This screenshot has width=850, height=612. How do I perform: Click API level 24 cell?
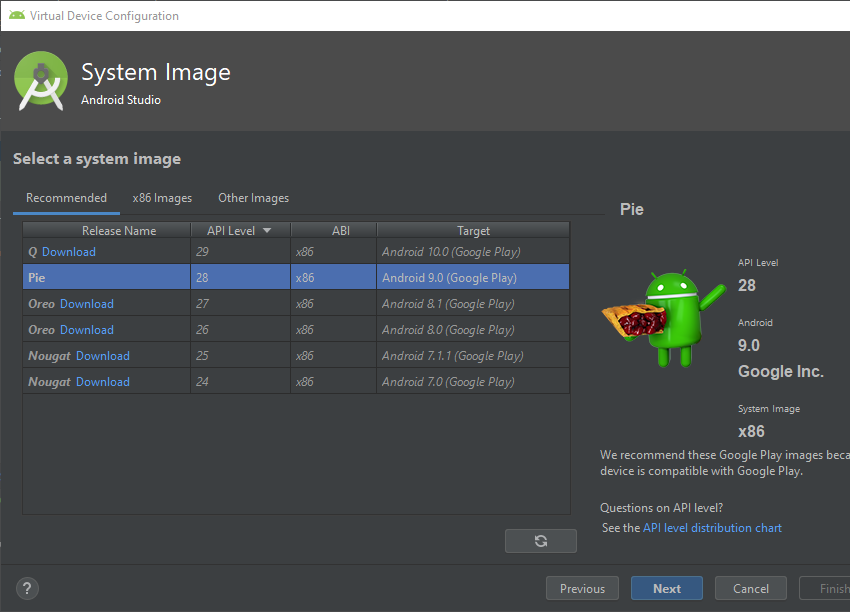[241, 382]
